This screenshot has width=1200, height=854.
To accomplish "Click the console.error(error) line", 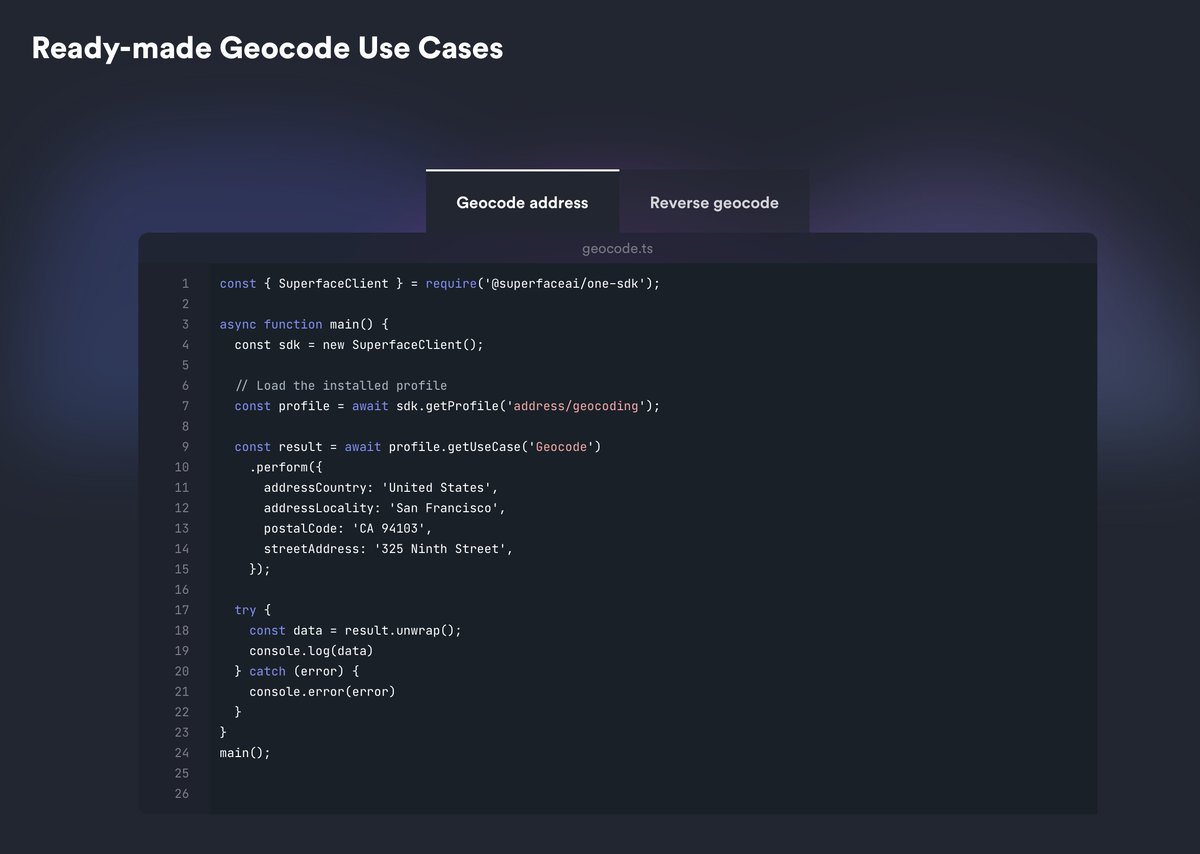I will pyautogui.click(x=323, y=692).
